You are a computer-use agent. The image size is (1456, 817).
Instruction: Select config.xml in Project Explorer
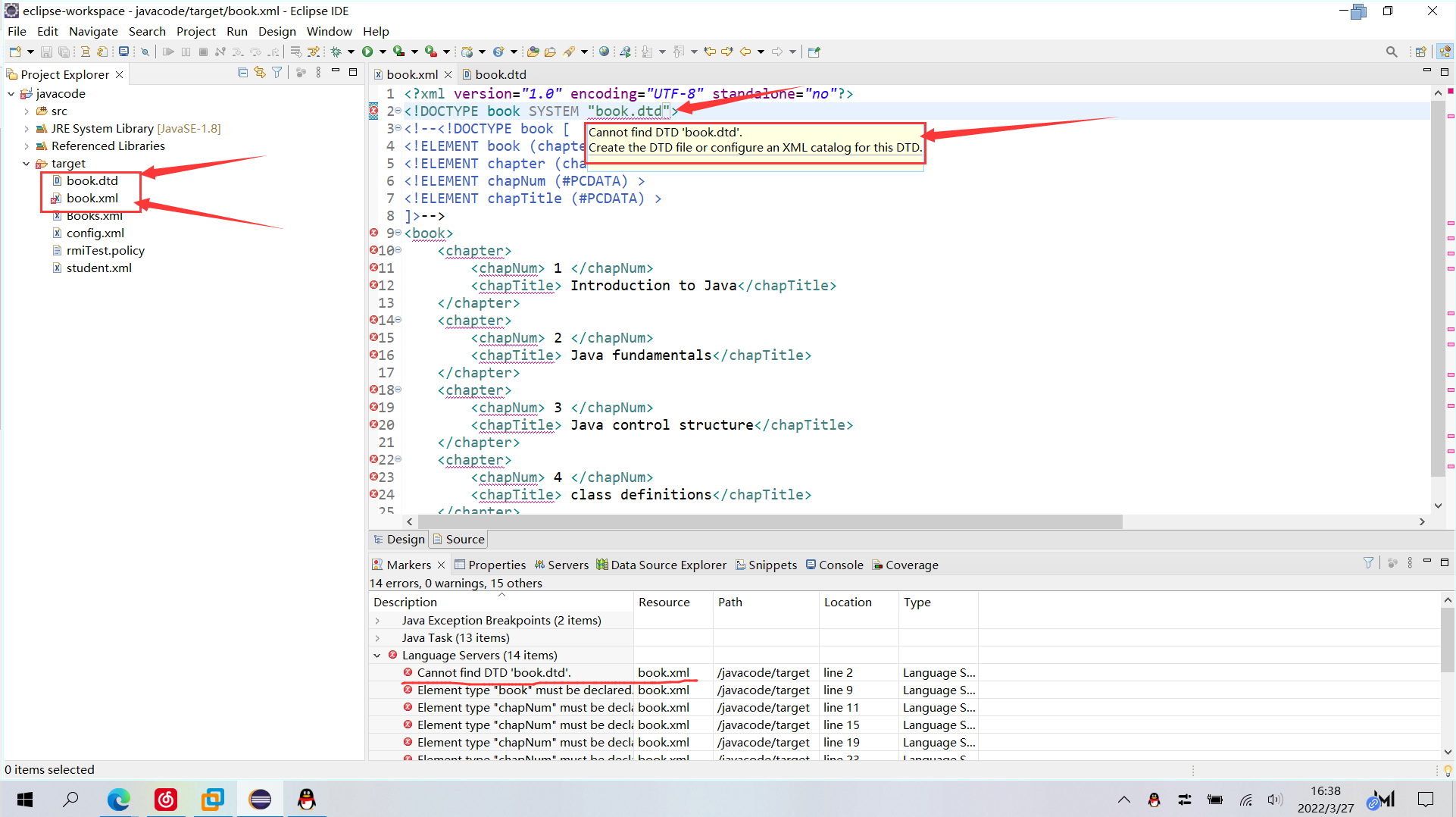coord(95,233)
